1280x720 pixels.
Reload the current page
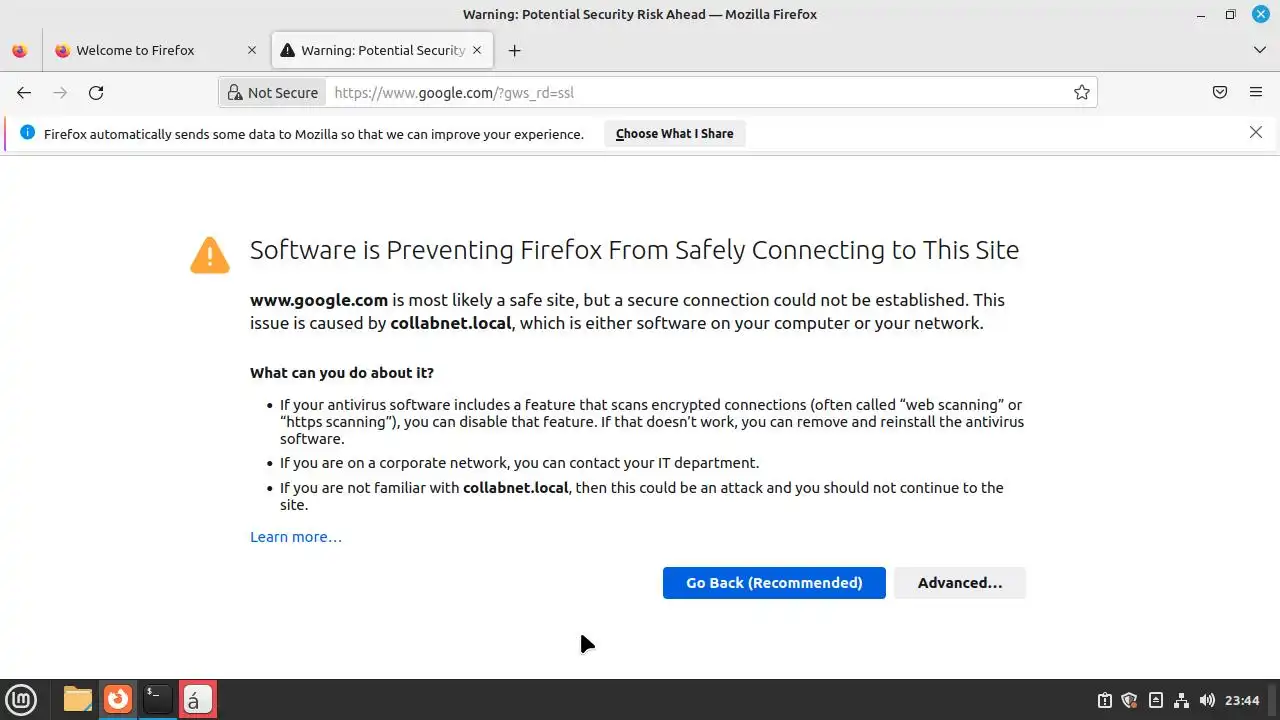coord(96,93)
